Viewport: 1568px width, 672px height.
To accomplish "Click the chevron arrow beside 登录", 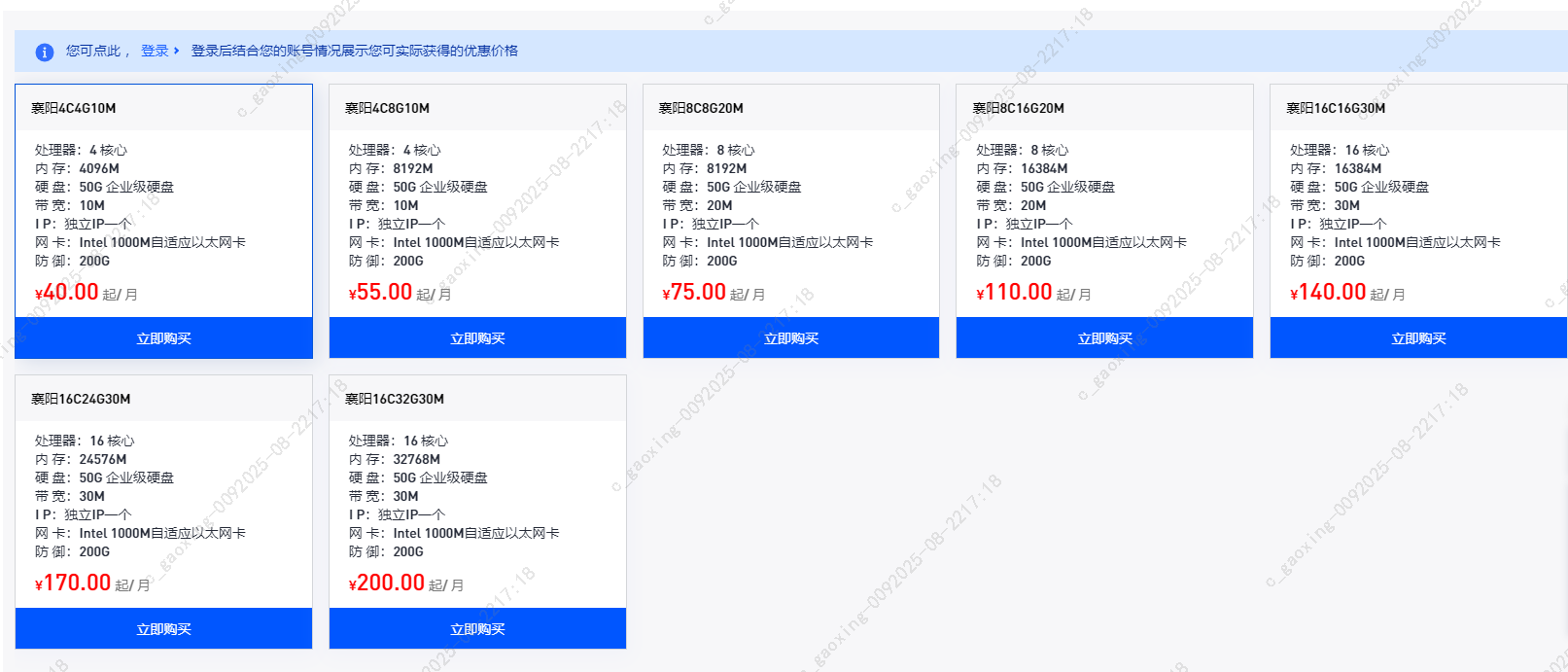I will (176, 51).
